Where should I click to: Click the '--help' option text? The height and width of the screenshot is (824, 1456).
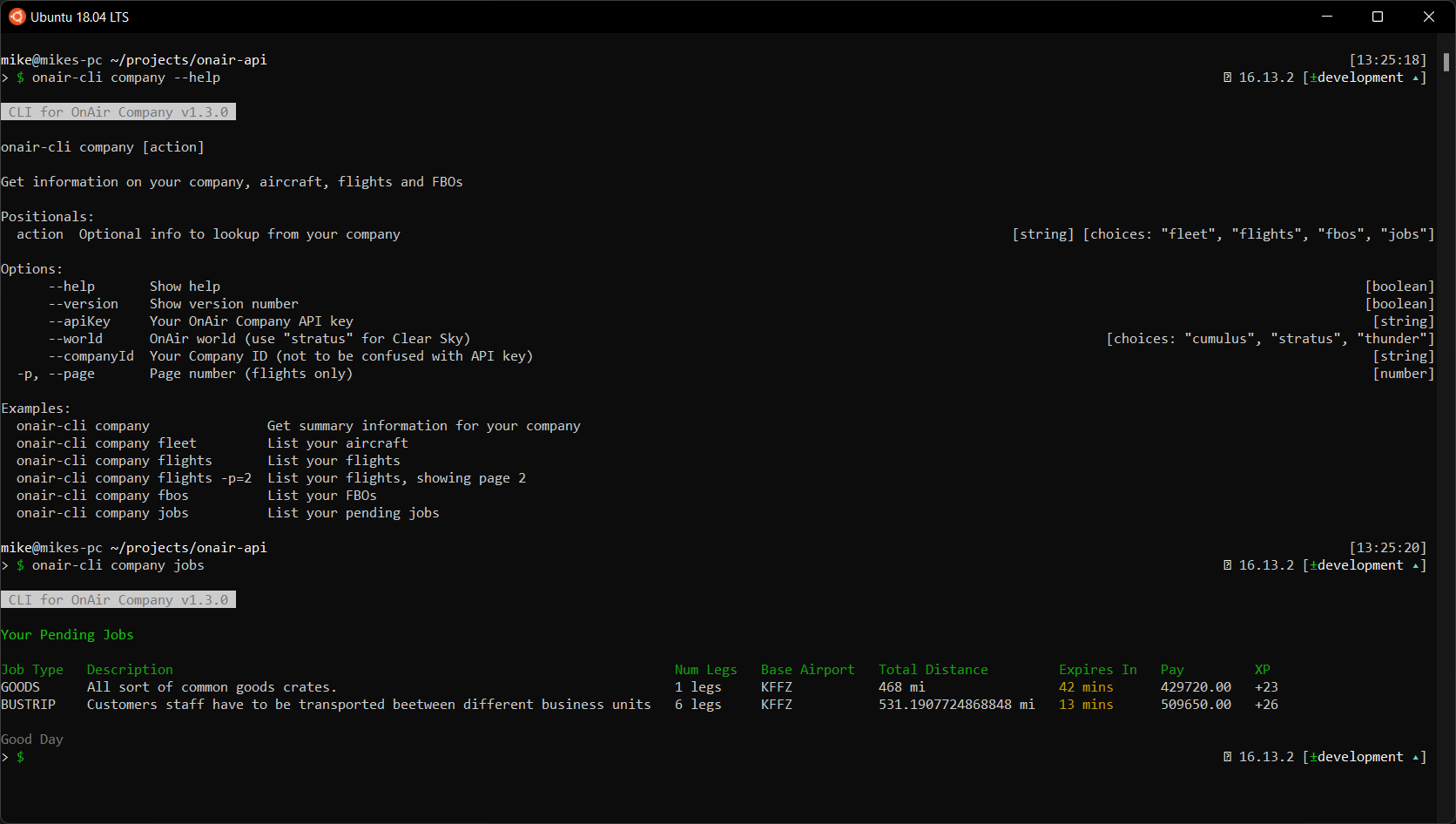[71, 287]
